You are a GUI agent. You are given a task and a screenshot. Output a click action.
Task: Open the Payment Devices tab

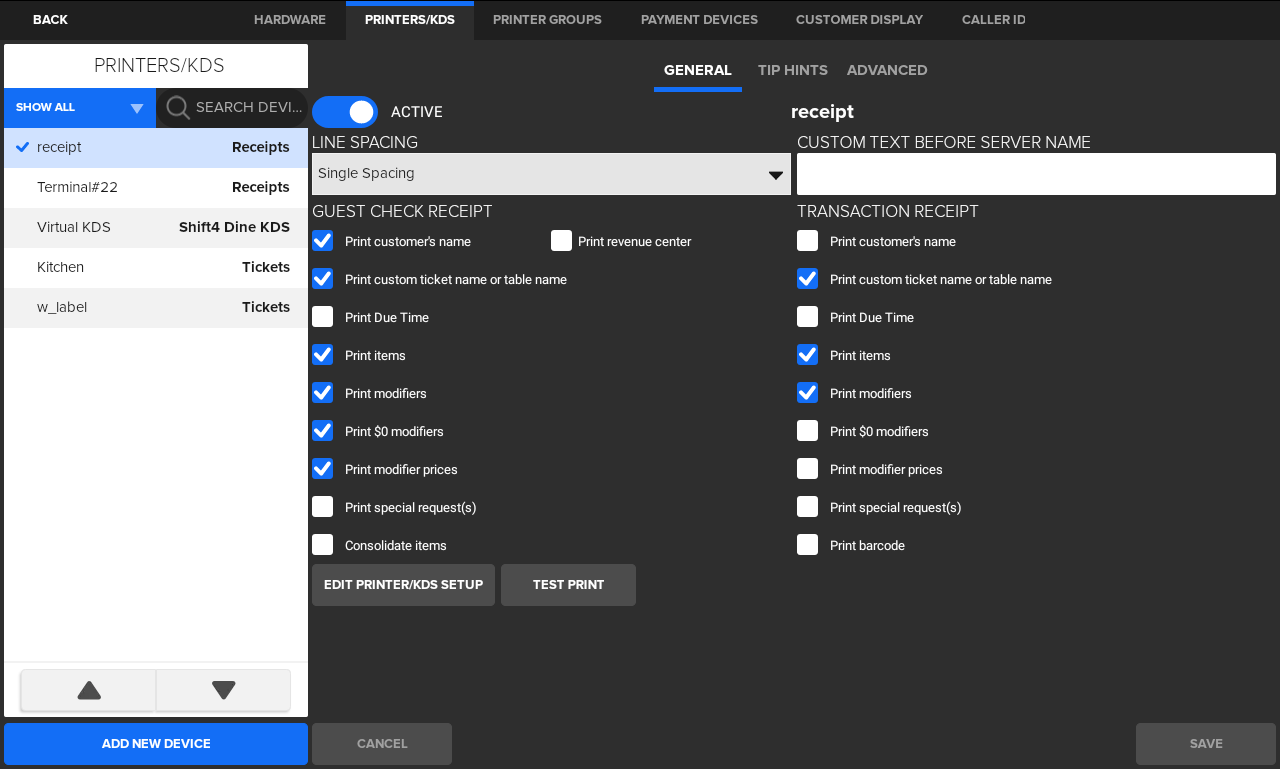[699, 20]
